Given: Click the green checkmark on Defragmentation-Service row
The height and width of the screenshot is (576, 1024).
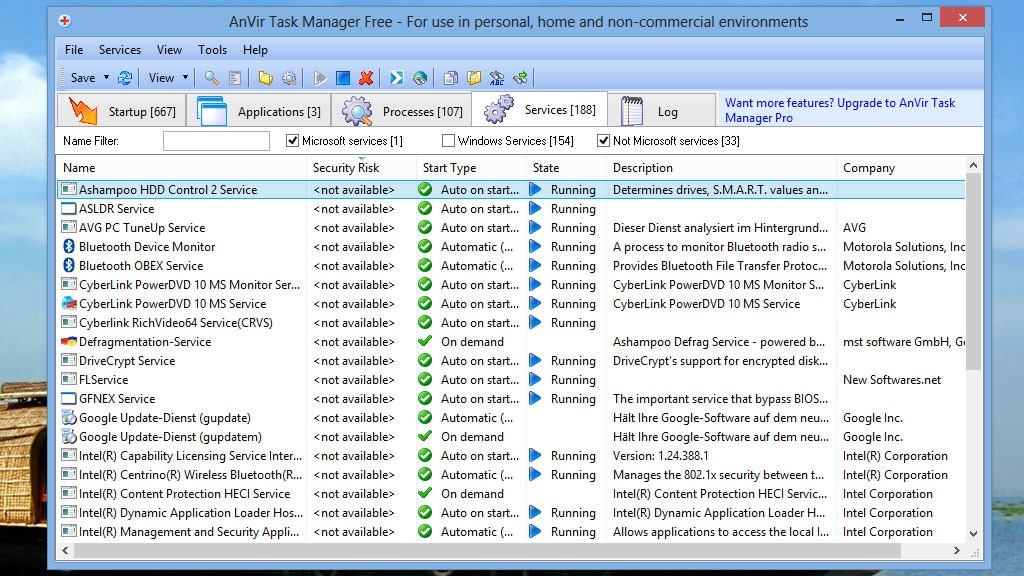Looking at the screenshot, I should coord(425,341).
